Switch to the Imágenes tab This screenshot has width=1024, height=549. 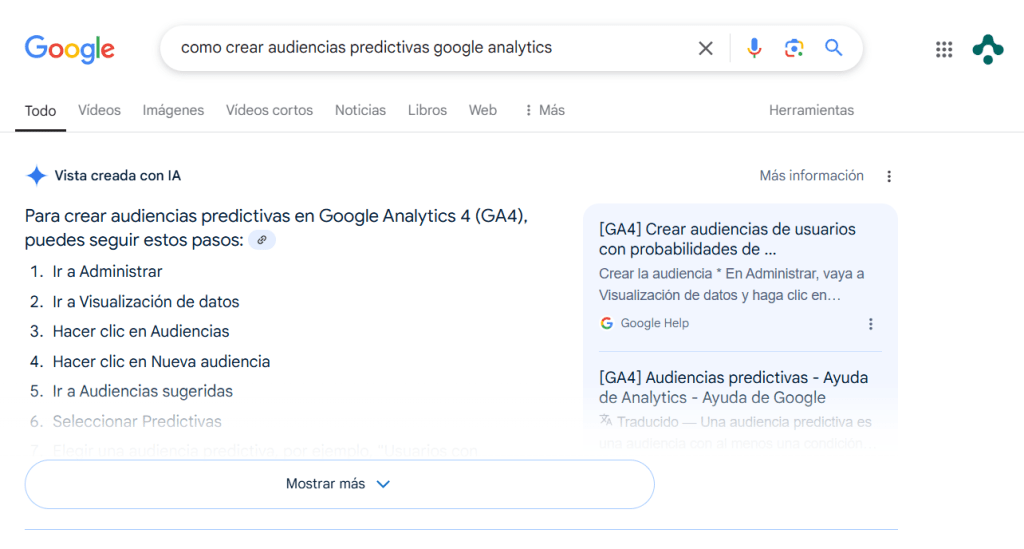[x=173, y=110]
